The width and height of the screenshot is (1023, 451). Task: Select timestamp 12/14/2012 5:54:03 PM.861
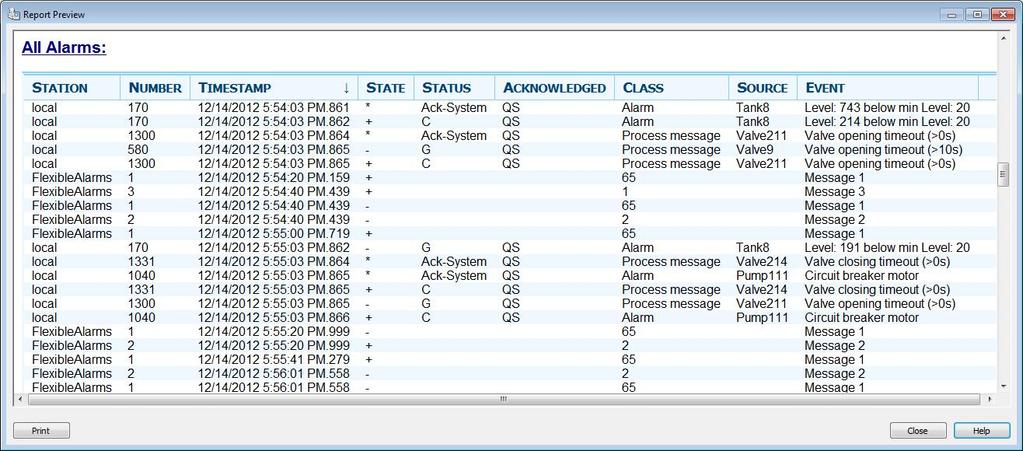coord(274,108)
